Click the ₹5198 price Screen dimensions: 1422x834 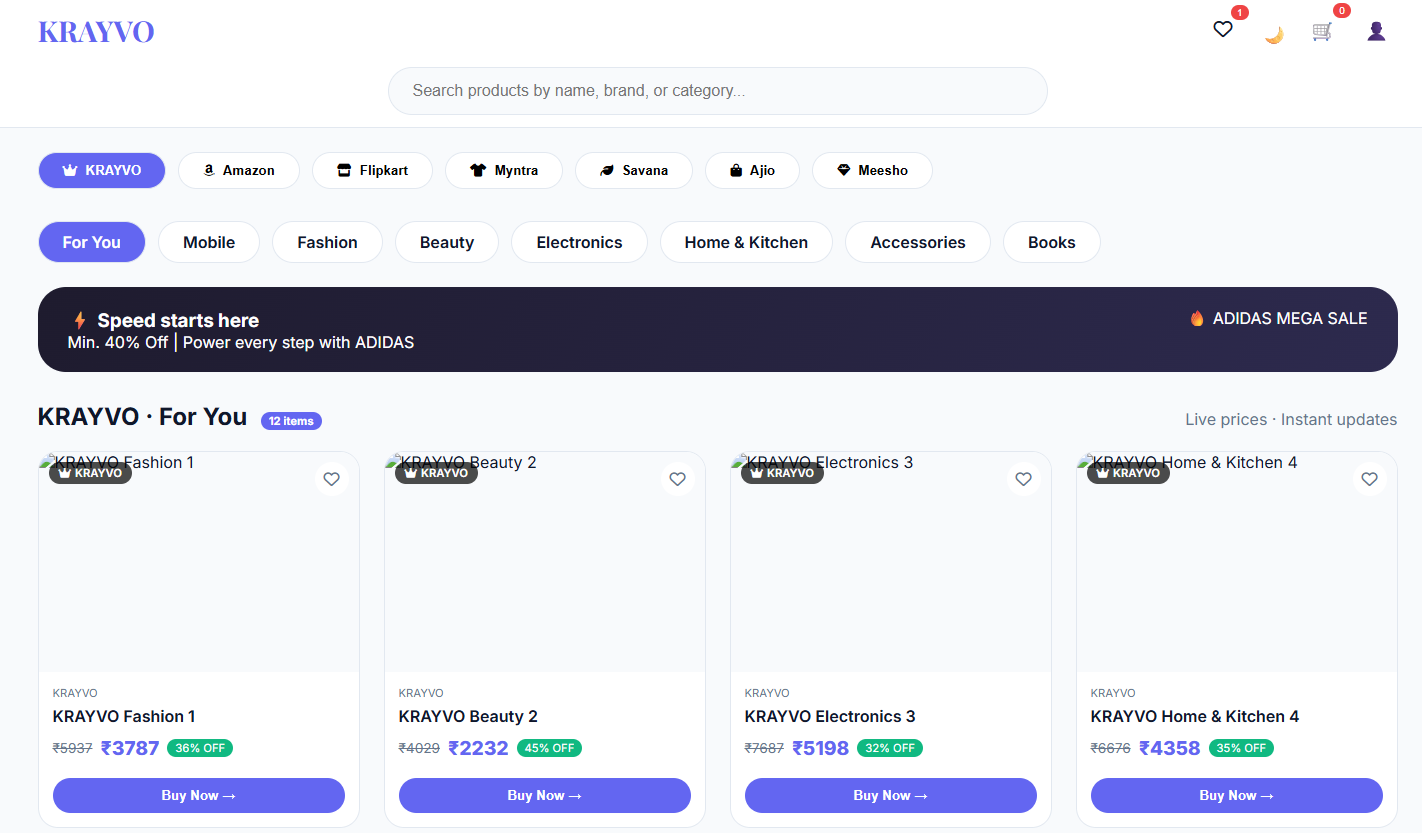821,748
